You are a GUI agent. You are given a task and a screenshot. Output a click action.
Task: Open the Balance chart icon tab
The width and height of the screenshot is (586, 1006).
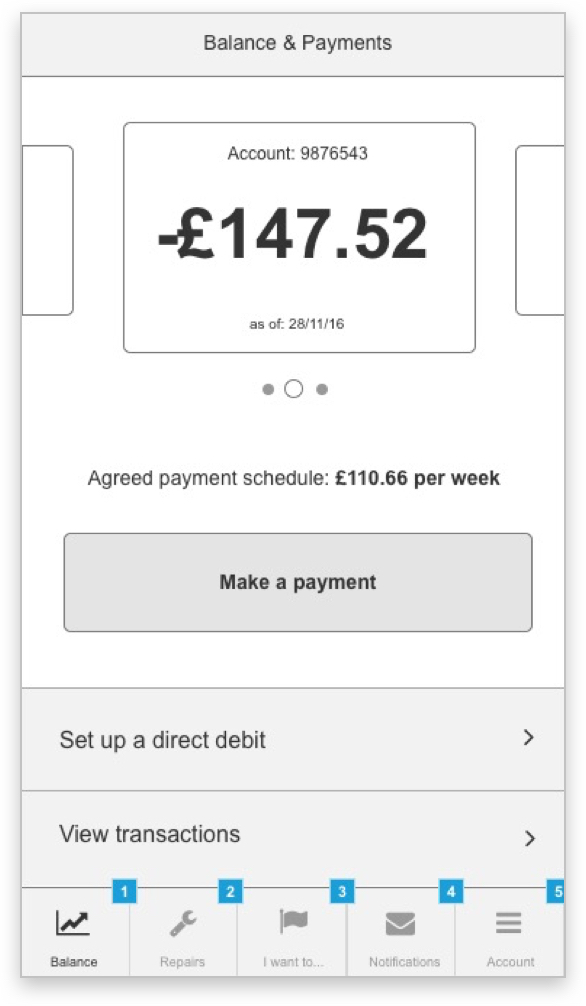click(73, 923)
